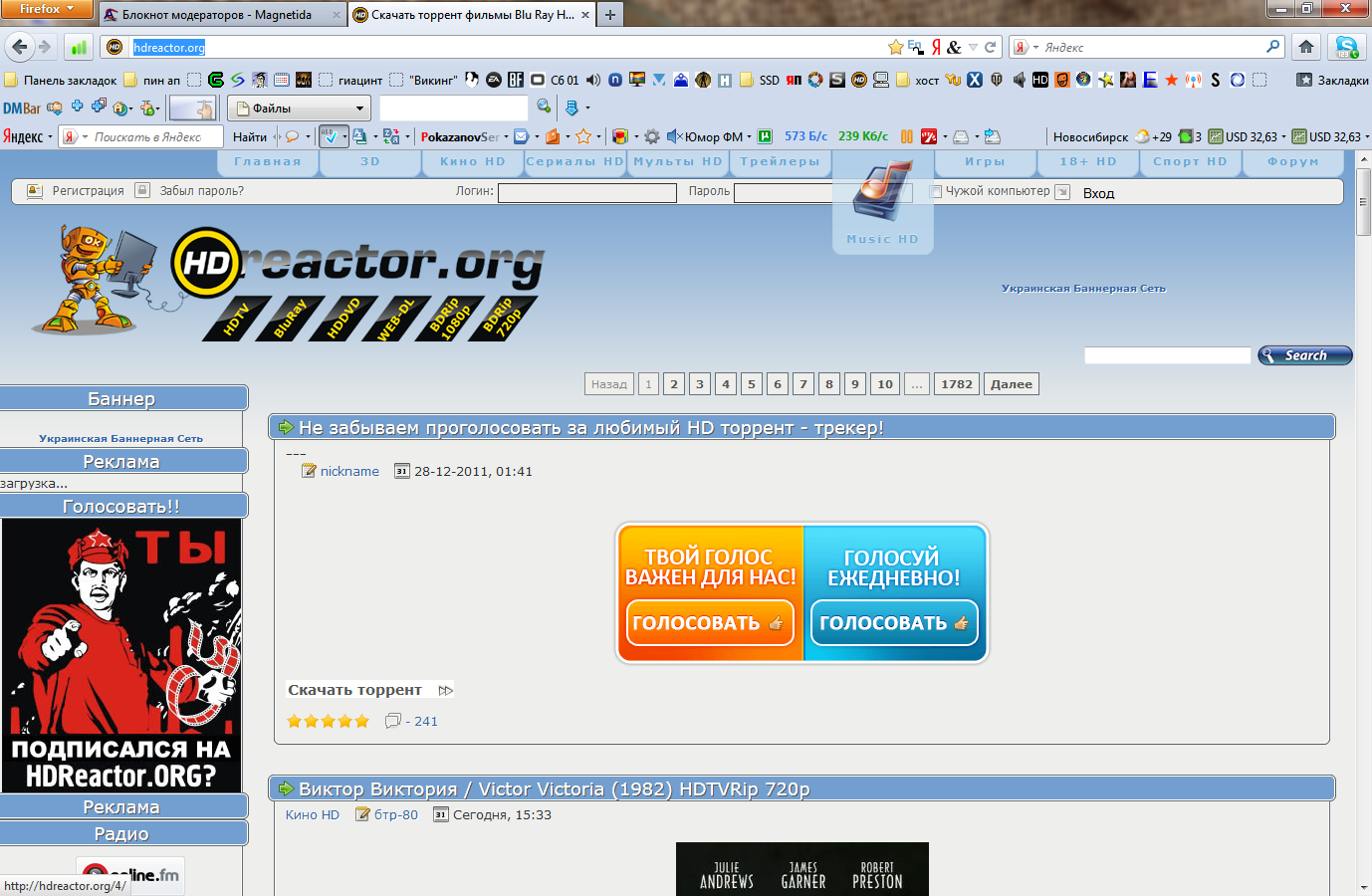Toggle the Чужой компьютер checkbox
This screenshot has height=896, width=1372.
coord(935,191)
